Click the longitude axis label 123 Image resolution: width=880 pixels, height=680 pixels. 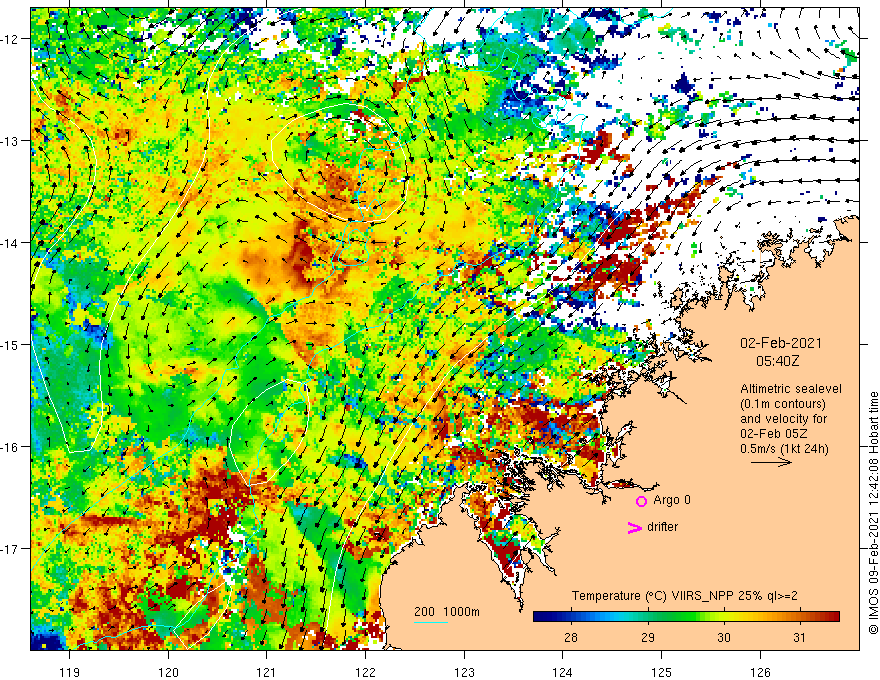(464, 672)
